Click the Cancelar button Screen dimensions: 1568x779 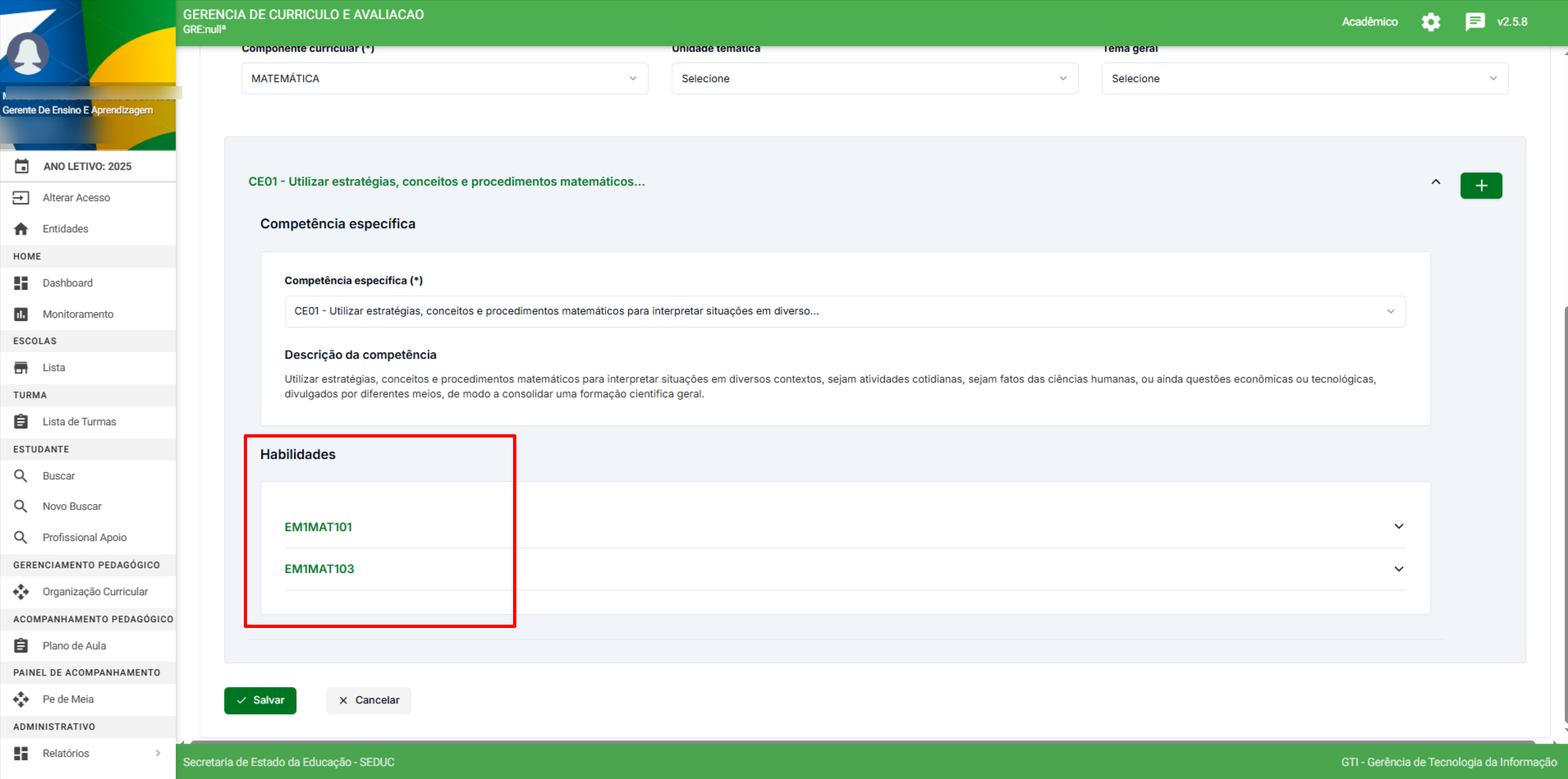pos(369,700)
